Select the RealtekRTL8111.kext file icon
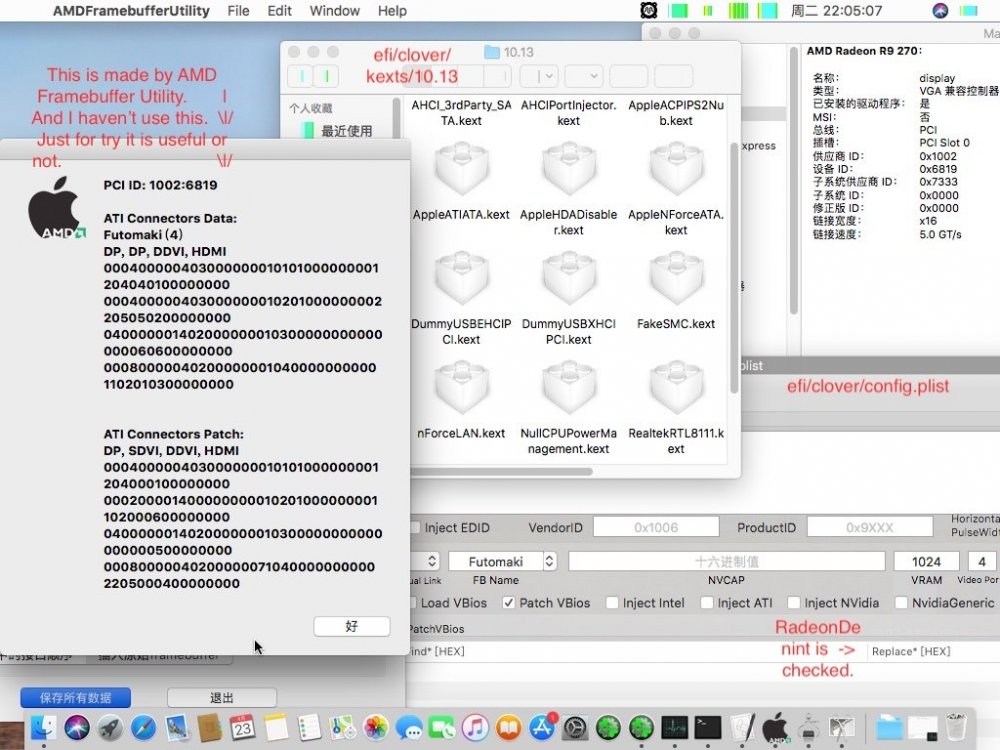 (x=676, y=388)
